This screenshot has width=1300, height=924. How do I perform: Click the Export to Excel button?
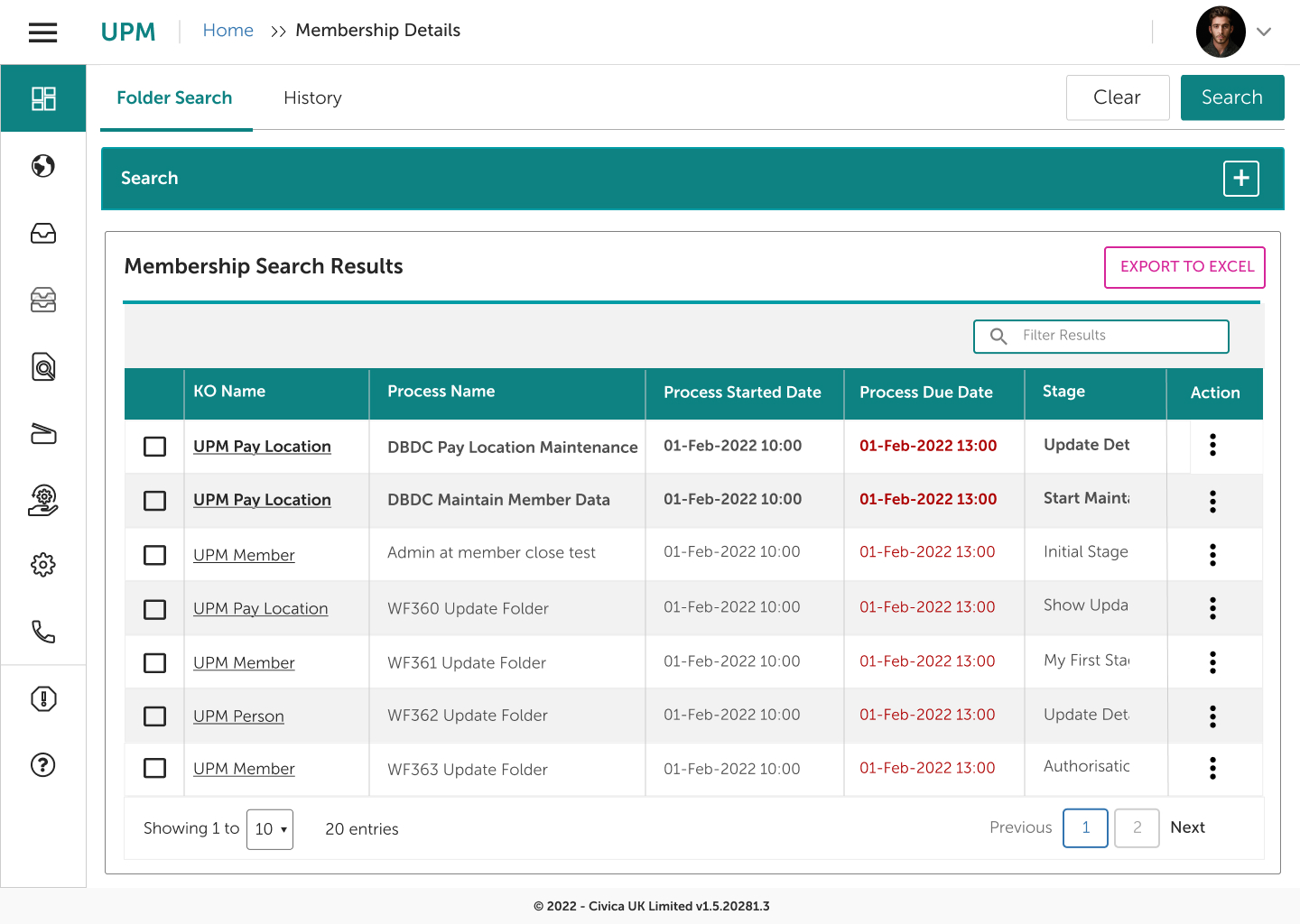(1185, 267)
